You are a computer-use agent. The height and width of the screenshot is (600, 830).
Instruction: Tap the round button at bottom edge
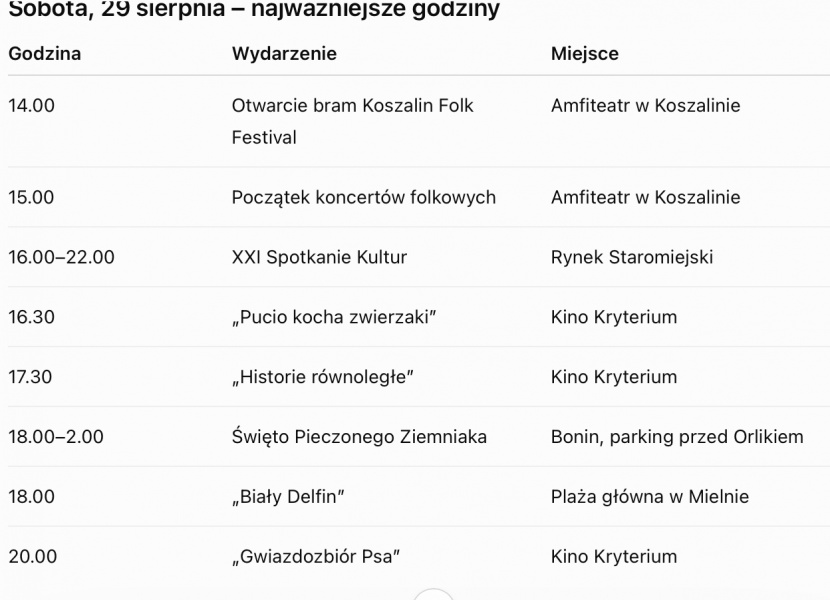[434, 595]
